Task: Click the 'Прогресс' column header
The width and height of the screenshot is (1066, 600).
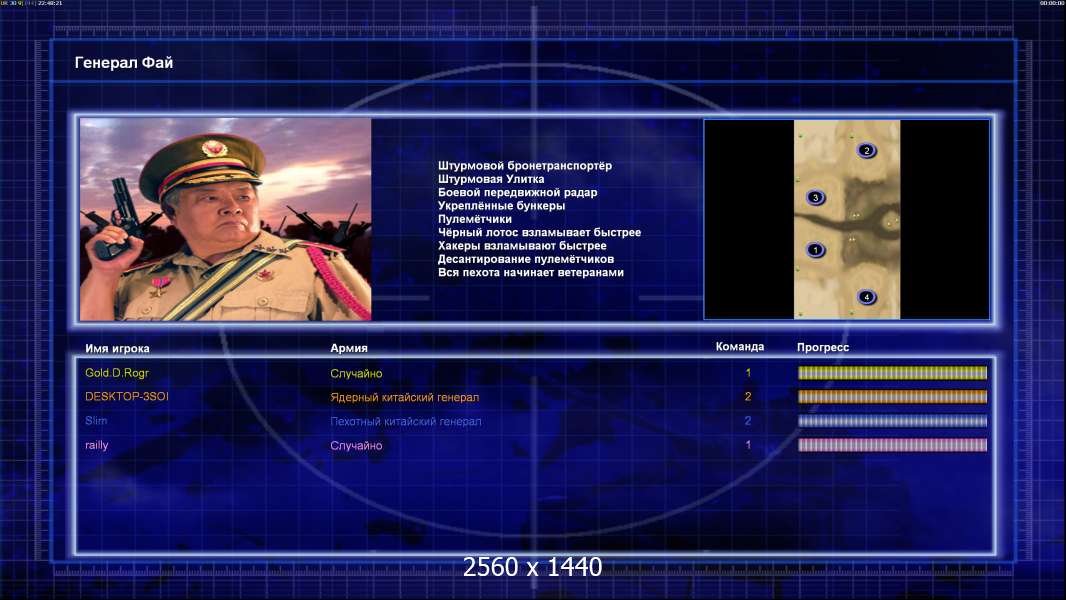Action: (x=823, y=347)
